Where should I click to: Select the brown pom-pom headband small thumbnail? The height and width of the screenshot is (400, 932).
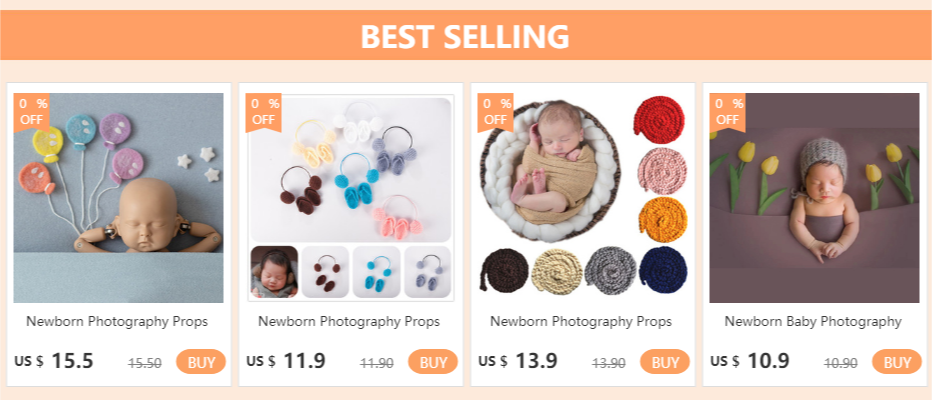(x=325, y=272)
